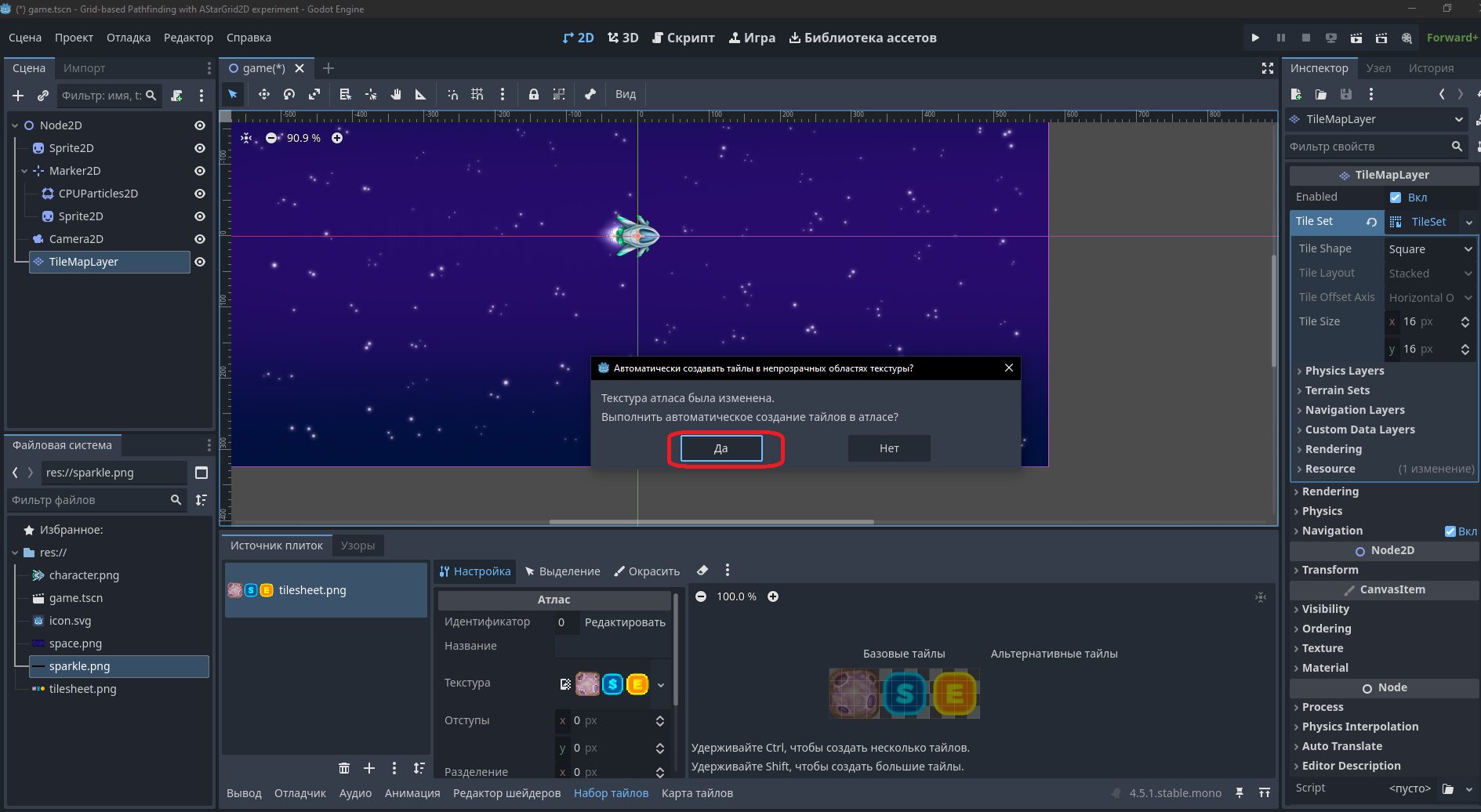Image resolution: width=1481 pixels, height=812 pixels.
Task: Select the Rotate tool in viewport toolbar
Action: click(289, 94)
